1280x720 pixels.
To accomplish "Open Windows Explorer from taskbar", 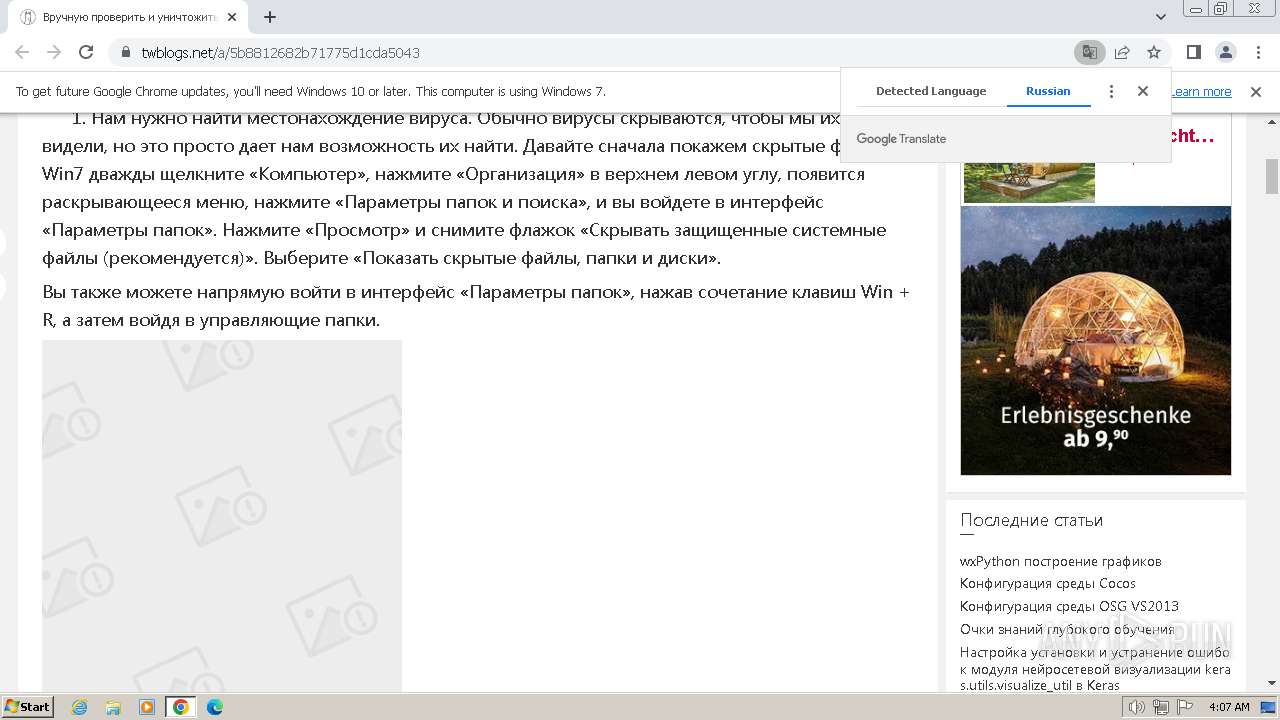I will [x=113, y=707].
